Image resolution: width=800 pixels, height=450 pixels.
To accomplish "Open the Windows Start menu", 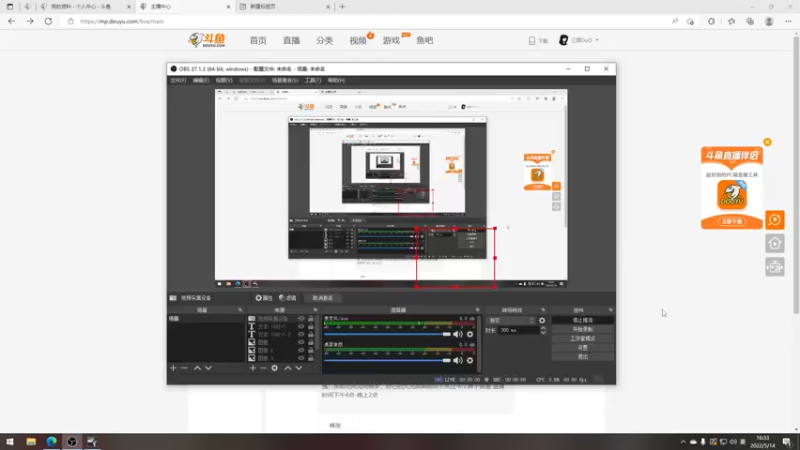I will point(10,442).
